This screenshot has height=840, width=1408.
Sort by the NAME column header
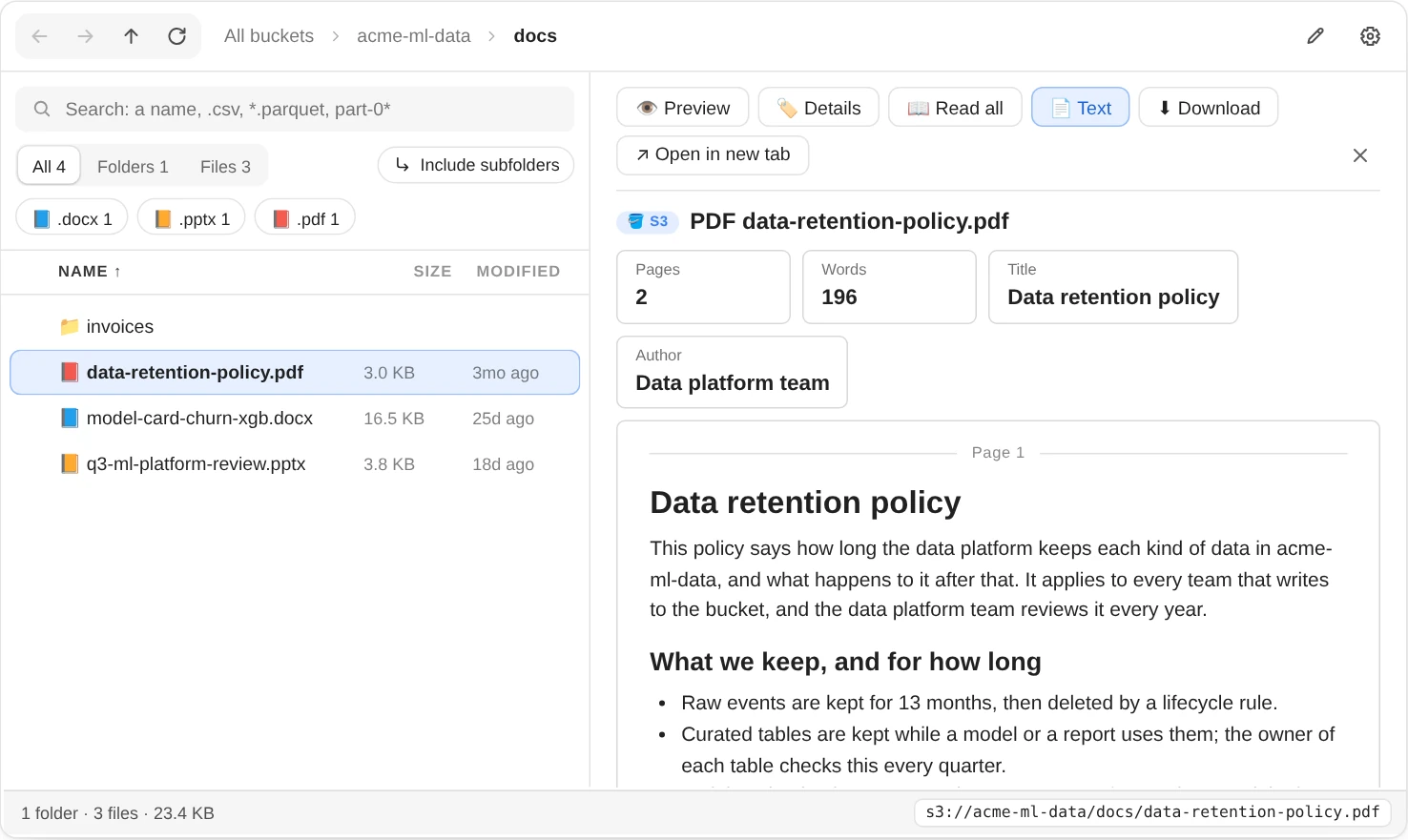tap(90, 272)
